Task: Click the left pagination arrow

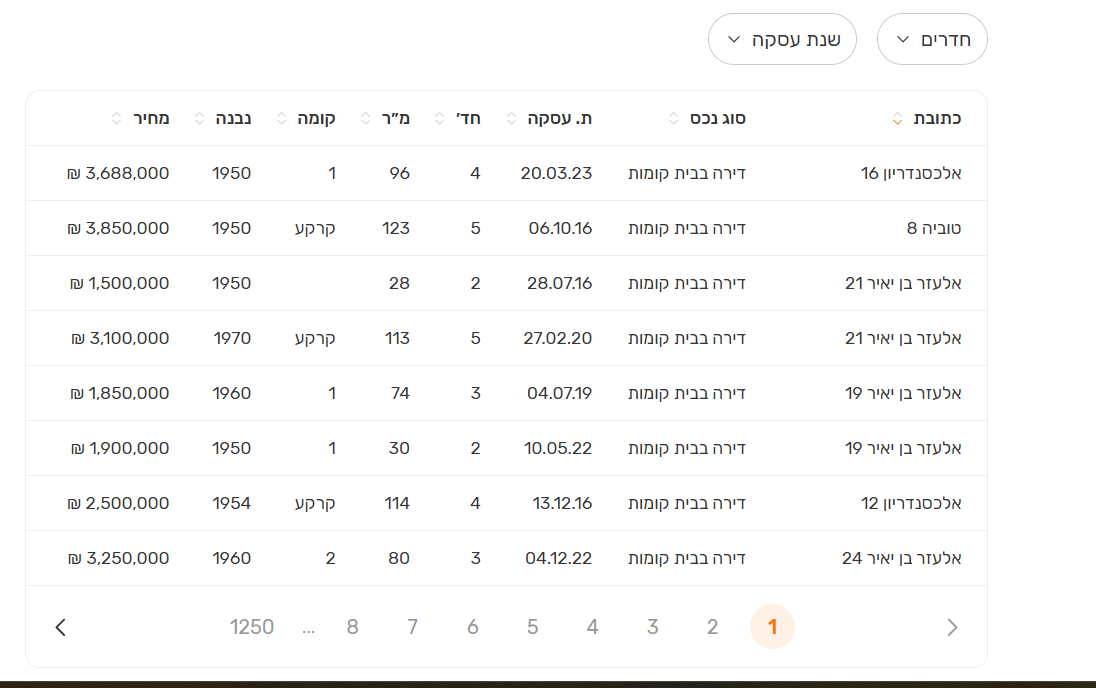Action: pos(61,627)
